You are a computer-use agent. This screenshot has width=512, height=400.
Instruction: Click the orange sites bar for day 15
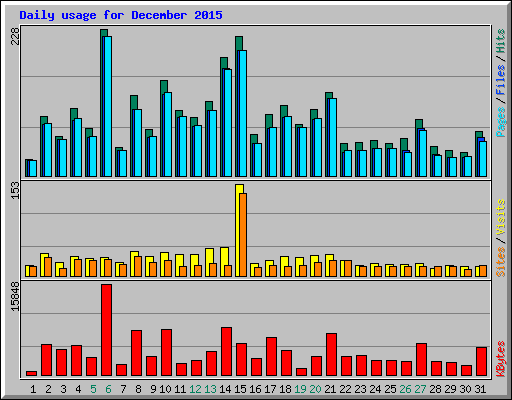tap(243, 235)
